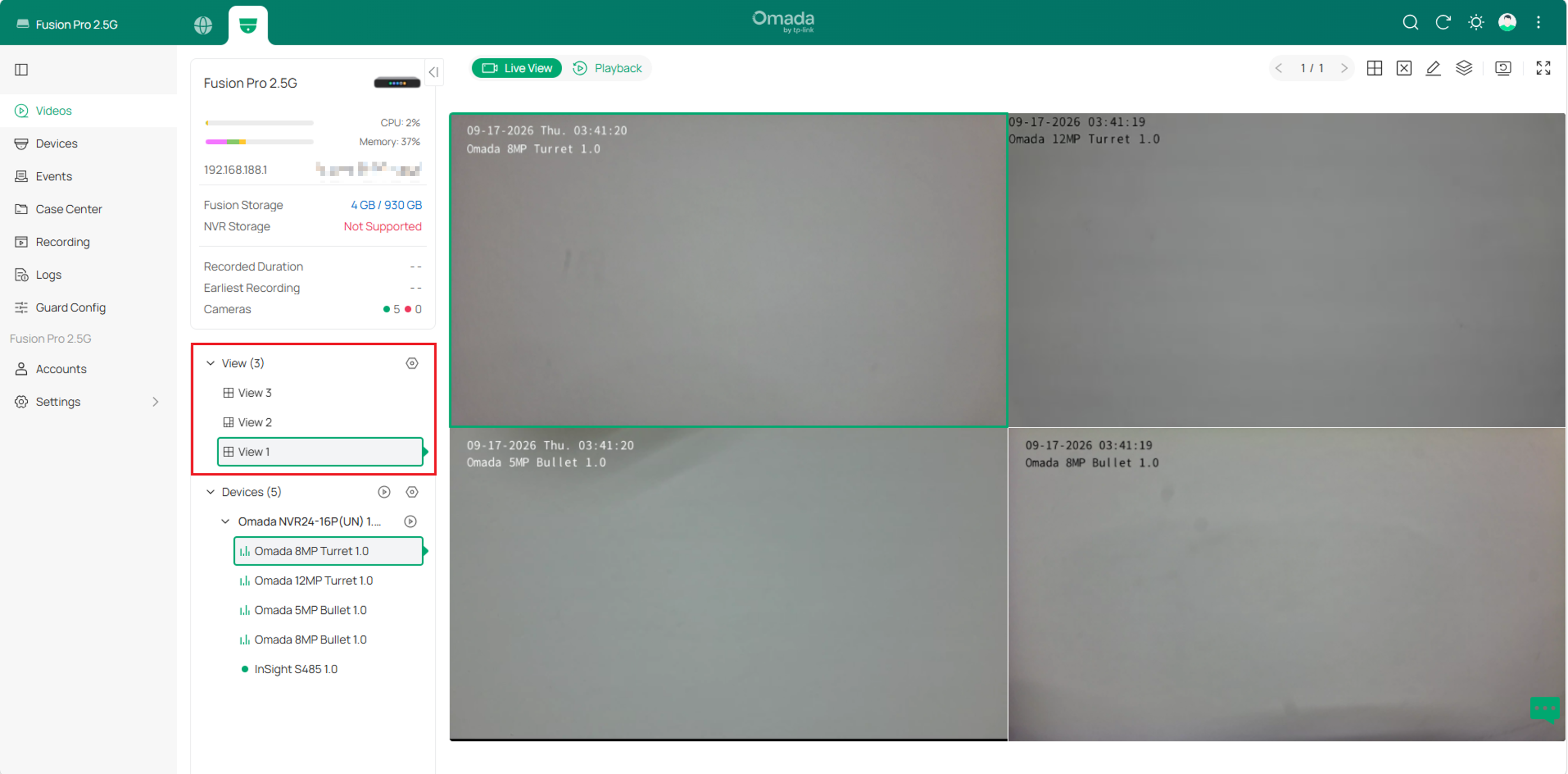Screen dimensions: 1568x774
Task: Select the Omada 12MP Turret video tile
Action: 1287,270
